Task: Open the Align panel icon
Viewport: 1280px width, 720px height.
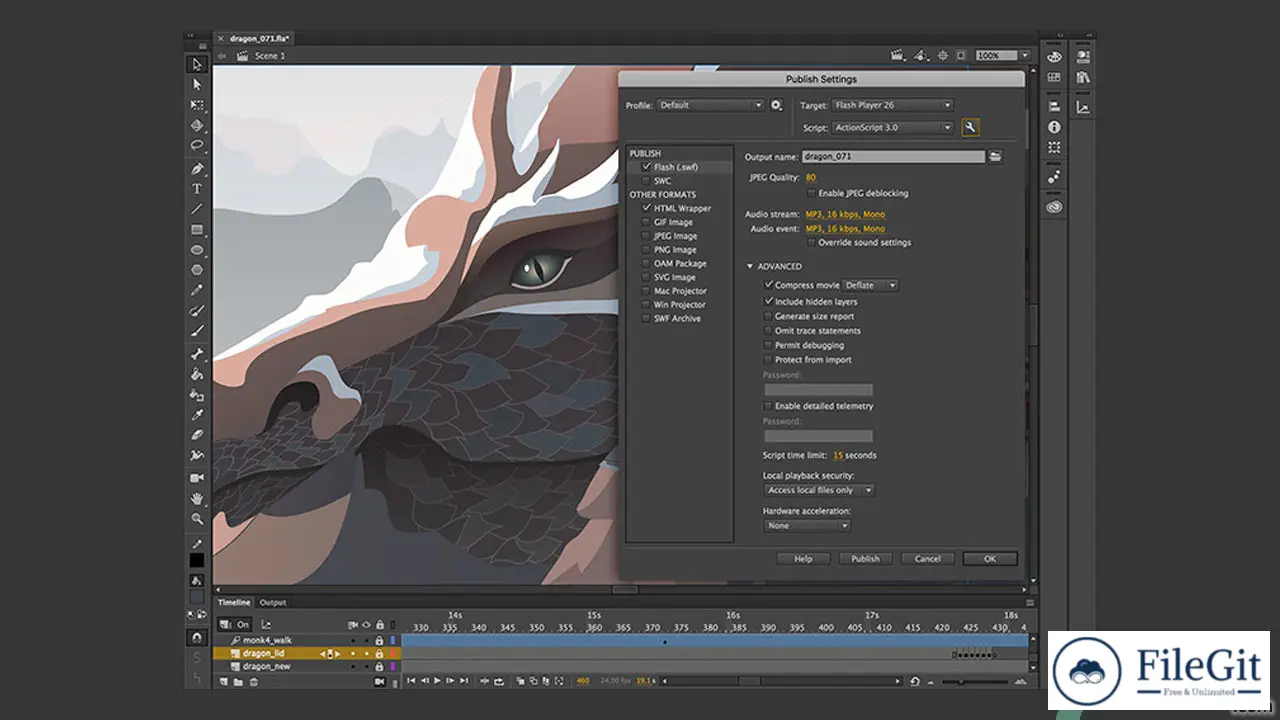Action: pyautogui.click(x=1054, y=107)
